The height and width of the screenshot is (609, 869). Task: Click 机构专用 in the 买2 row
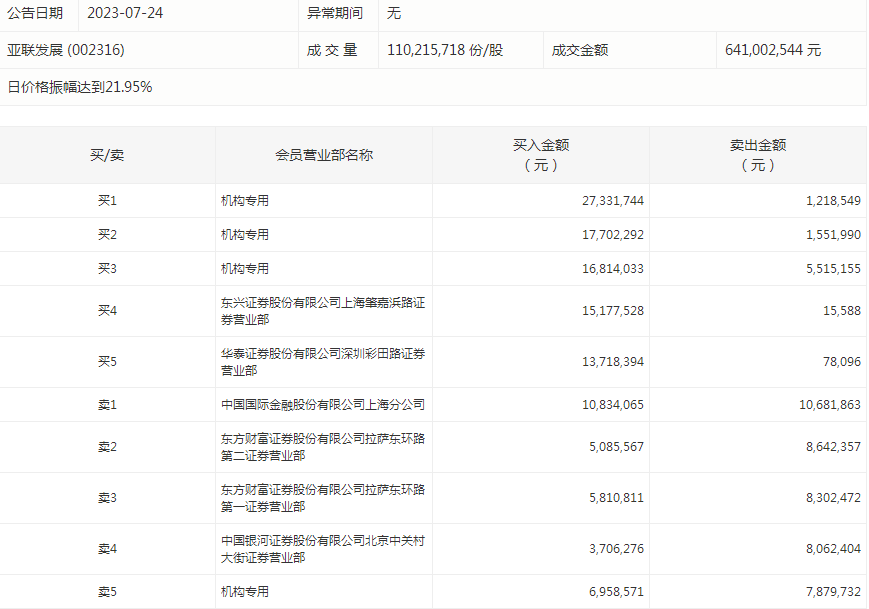coord(245,235)
